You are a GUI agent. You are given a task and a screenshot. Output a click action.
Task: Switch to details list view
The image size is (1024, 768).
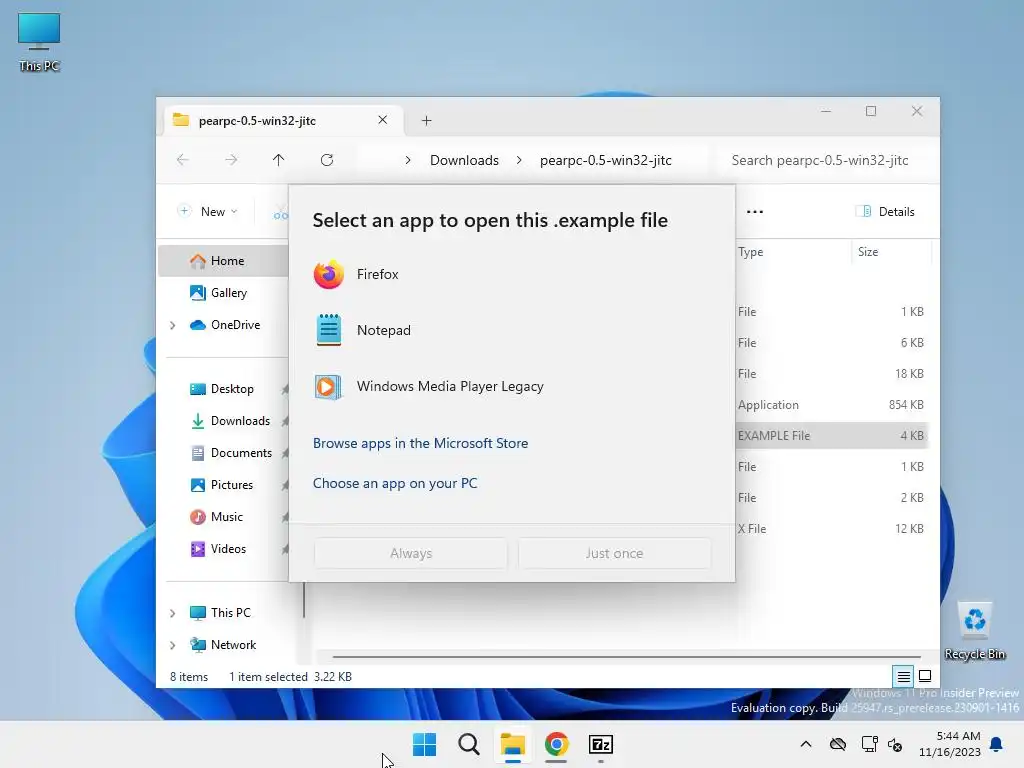coord(903,677)
